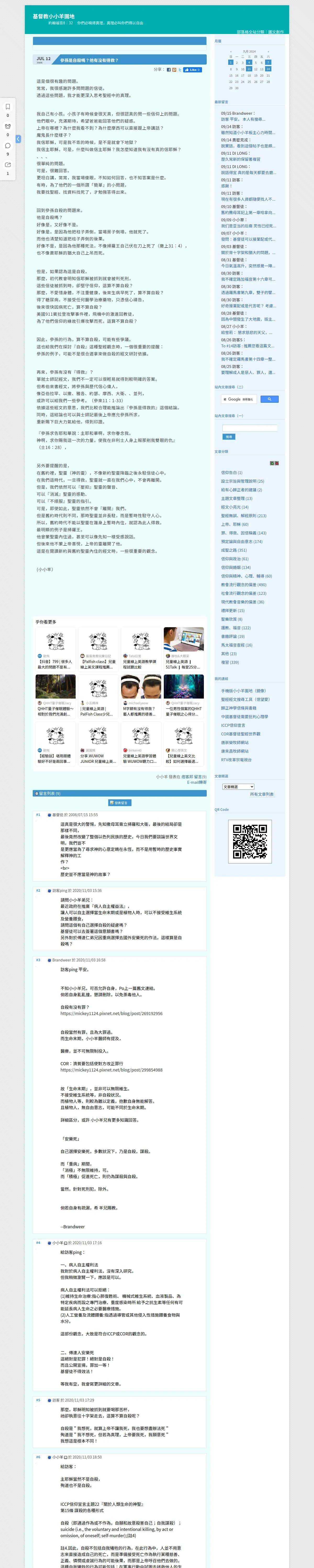Click the blue 發表留言 button

120,803
